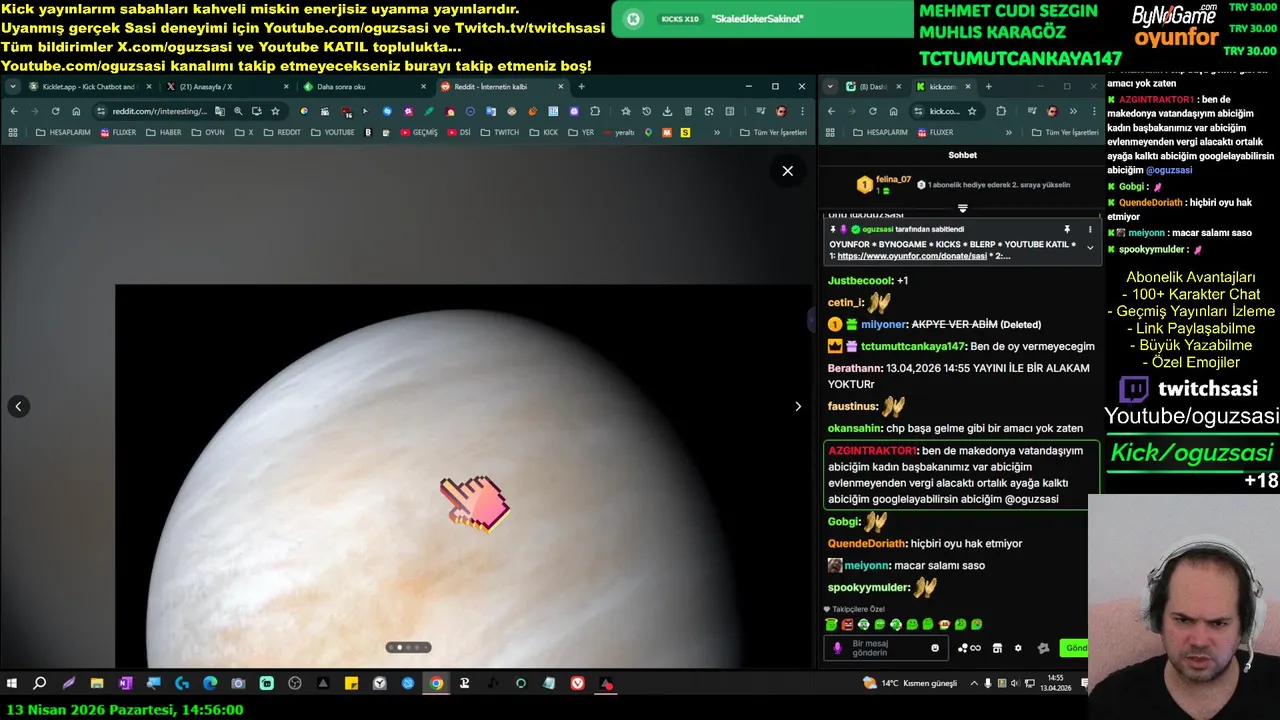Bookmark the Reddit page with star

pos(275,111)
